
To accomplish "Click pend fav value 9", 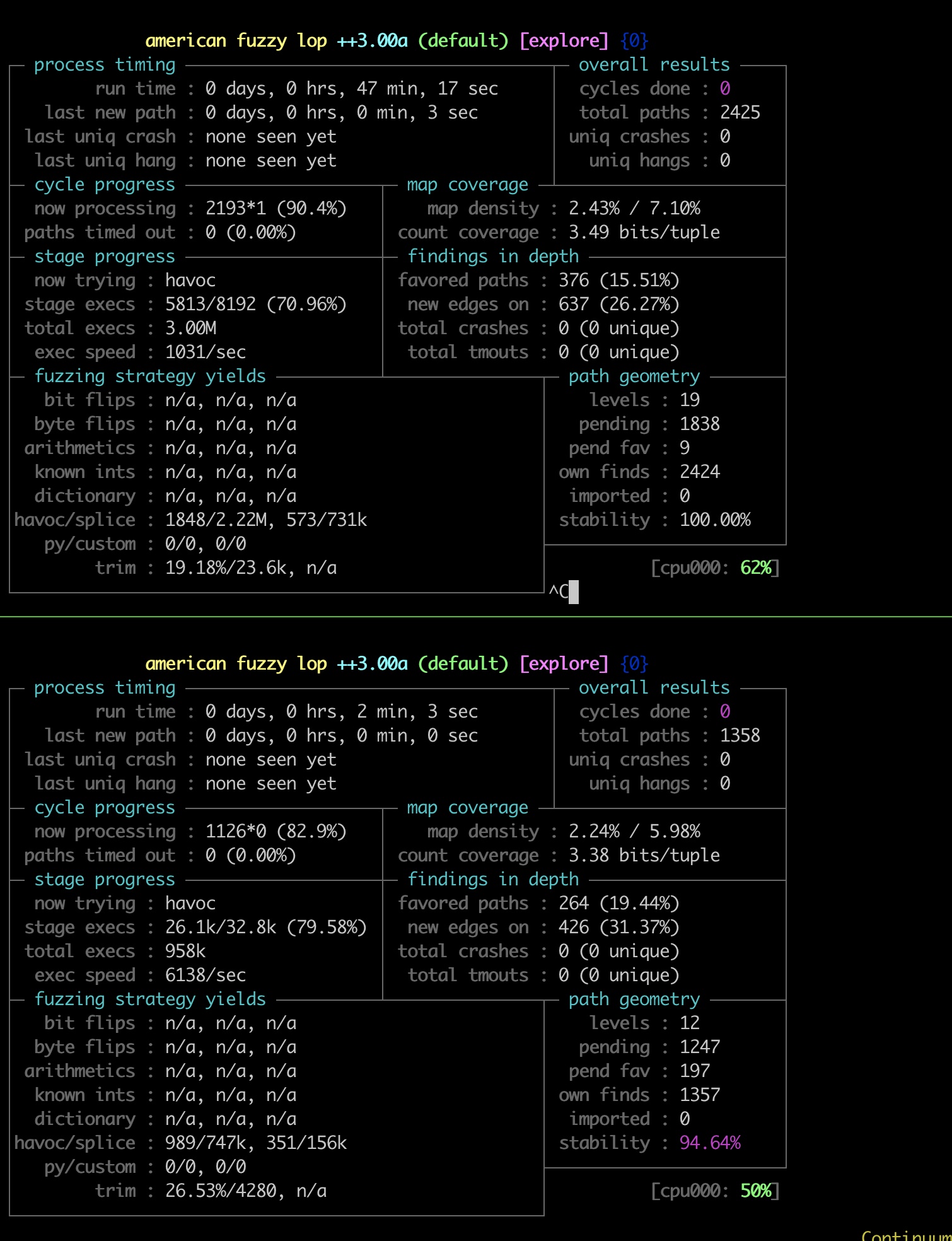I will 685,448.
